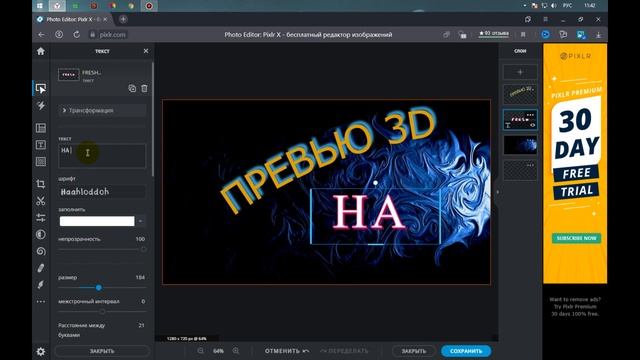The height and width of the screenshot is (360, 640).
Task: Open the lightning-bolt quick tools icon
Action: pos(41,106)
